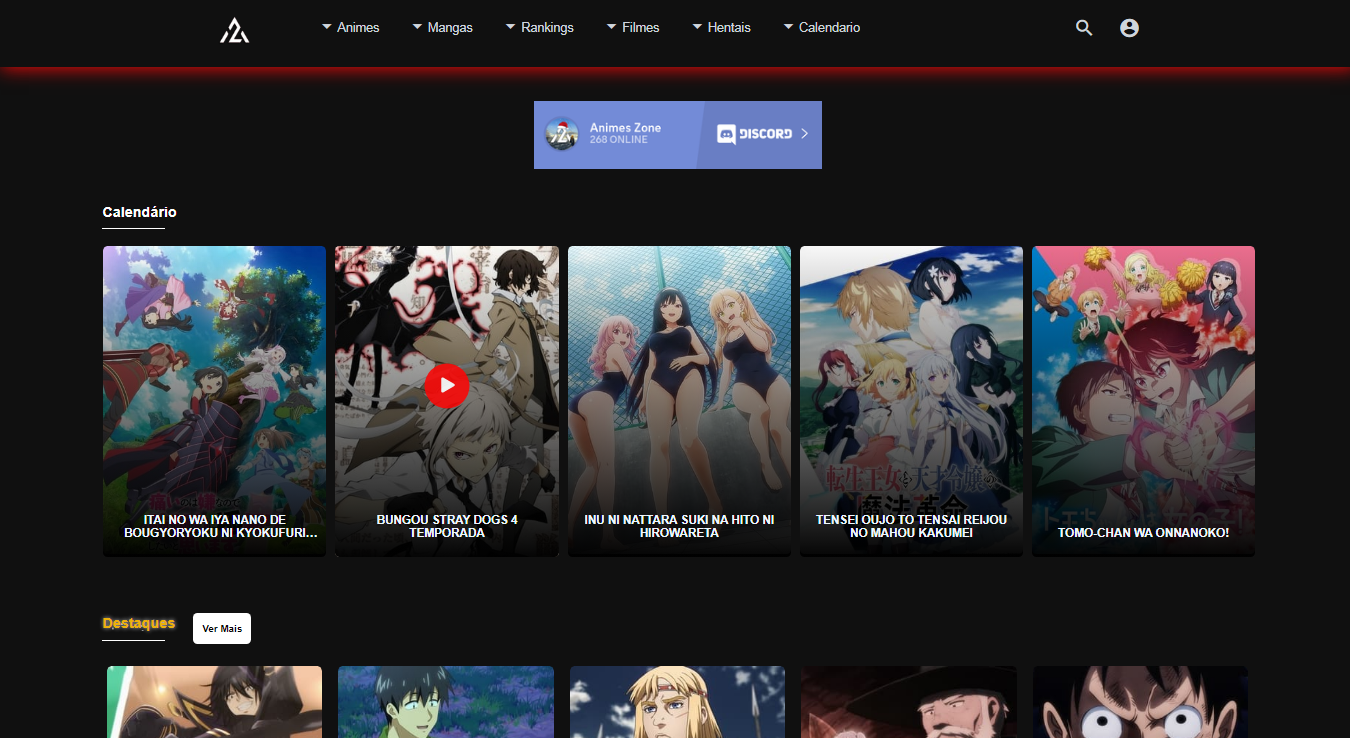Open Tomo-chan wa Onnanoko card

[x=1143, y=401]
